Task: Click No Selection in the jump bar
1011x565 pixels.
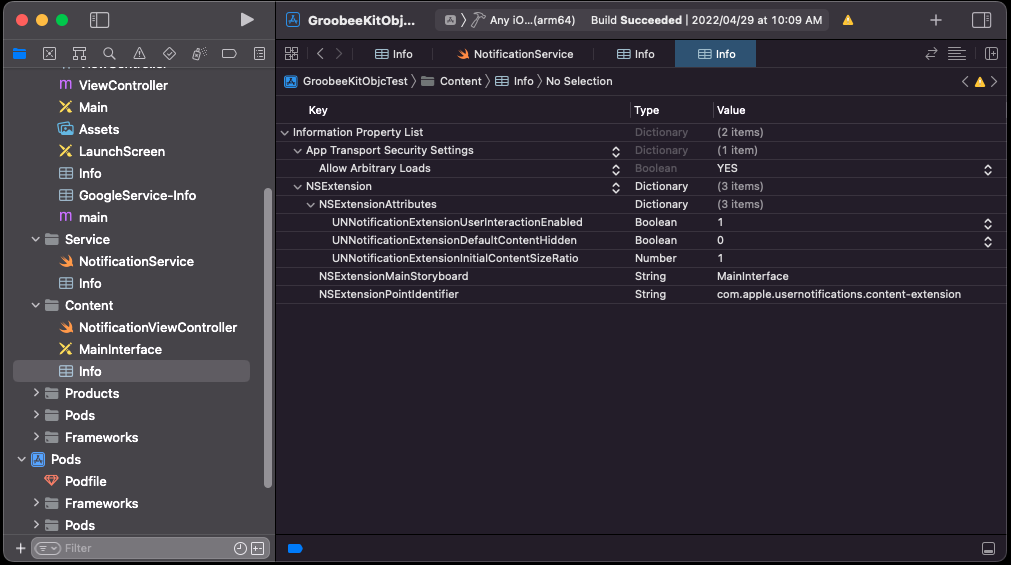Action: [579, 81]
